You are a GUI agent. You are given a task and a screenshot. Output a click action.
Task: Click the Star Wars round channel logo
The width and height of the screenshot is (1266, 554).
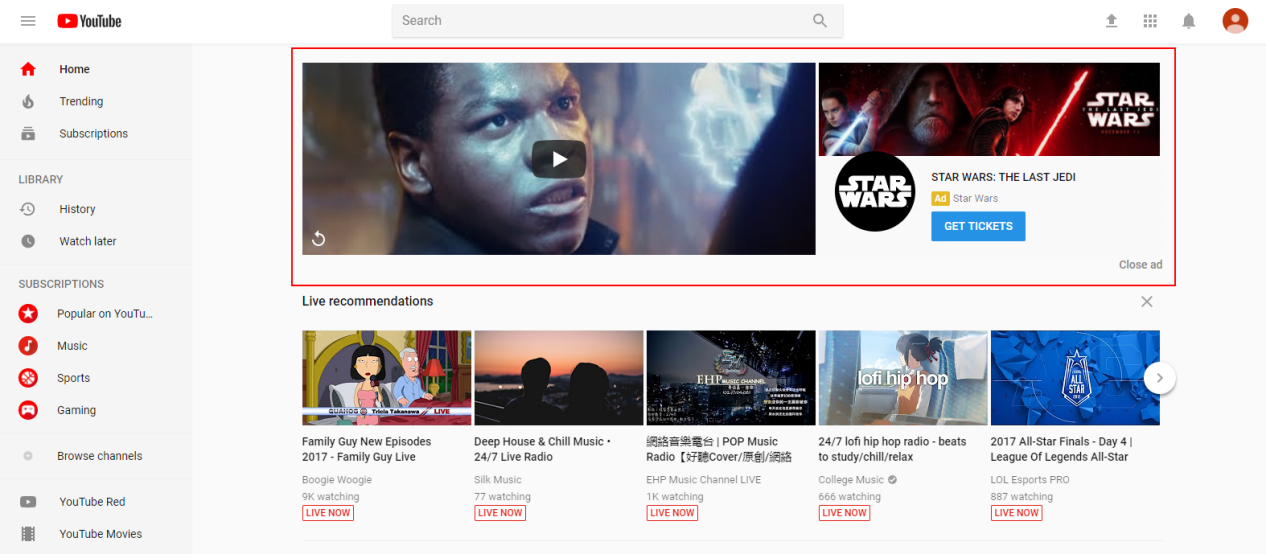(x=874, y=191)
